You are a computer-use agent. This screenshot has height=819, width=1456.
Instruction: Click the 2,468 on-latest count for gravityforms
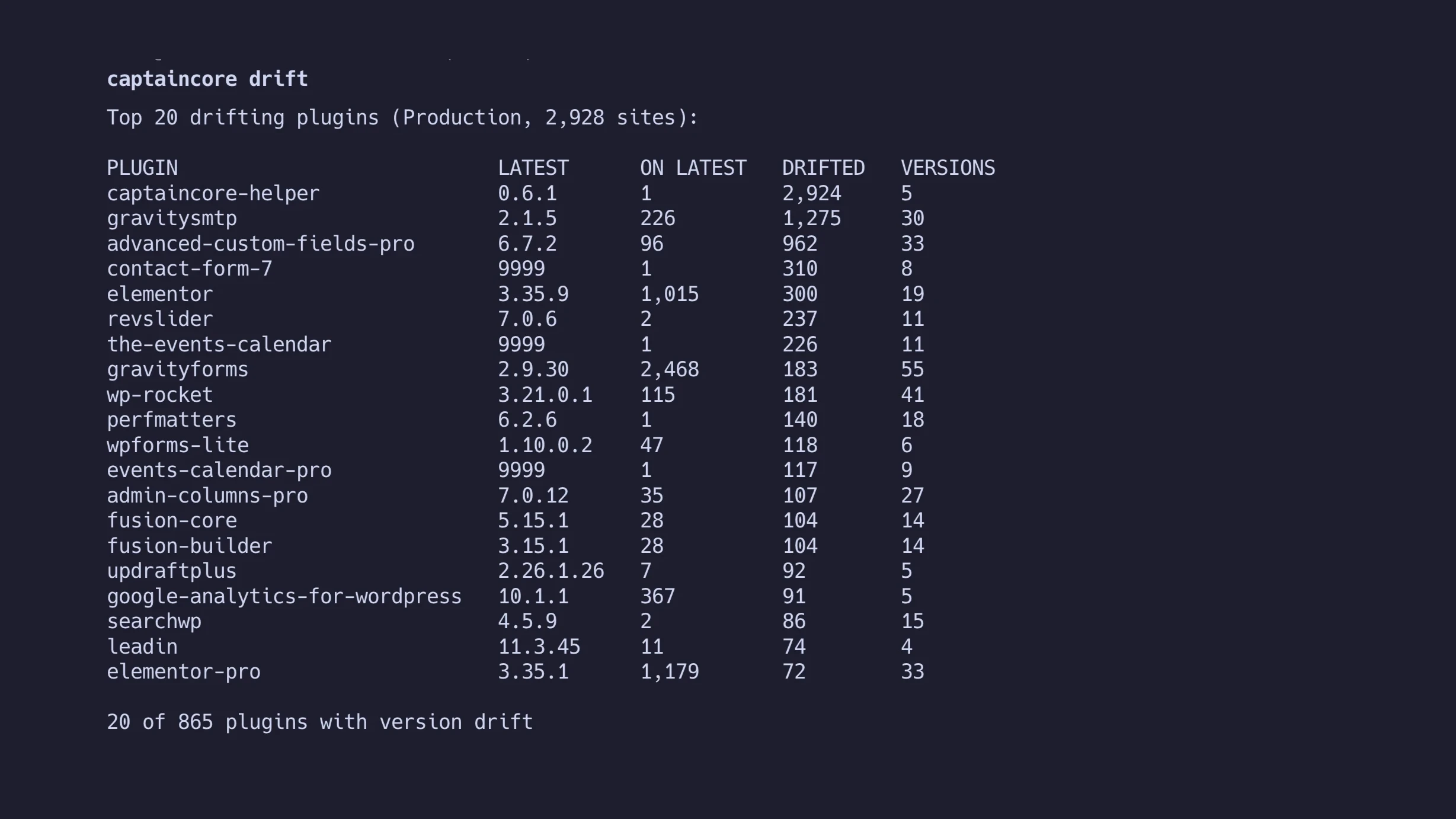(669, 370)
